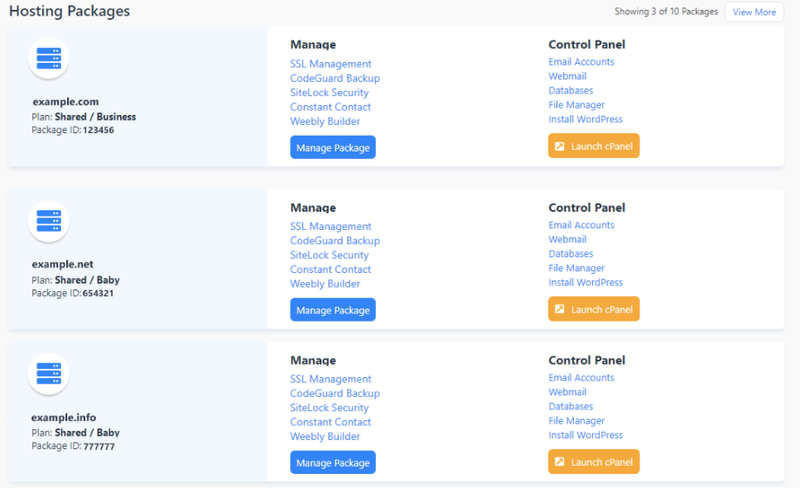Image resolution: width=800 pixels, height=488 pixels.
Task: Open Email Accounts for example.com
Action: [581, 62]
